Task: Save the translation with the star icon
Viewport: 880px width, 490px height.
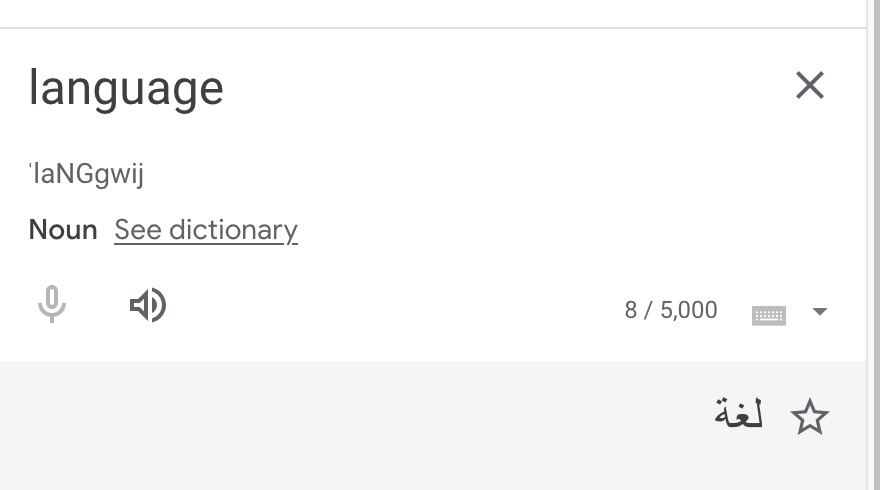Action: (809, 417)
